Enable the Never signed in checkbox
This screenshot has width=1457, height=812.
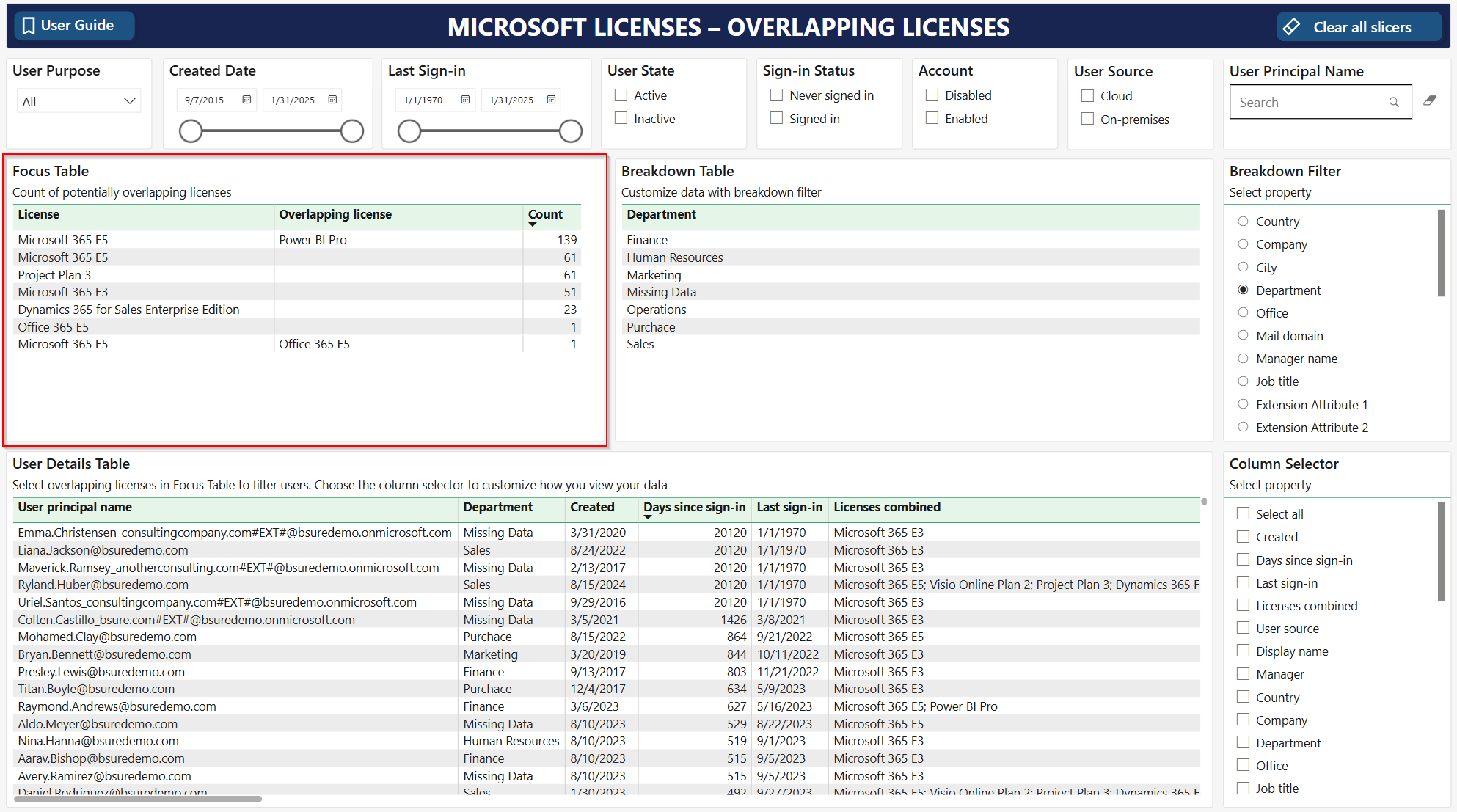(776, 95)
